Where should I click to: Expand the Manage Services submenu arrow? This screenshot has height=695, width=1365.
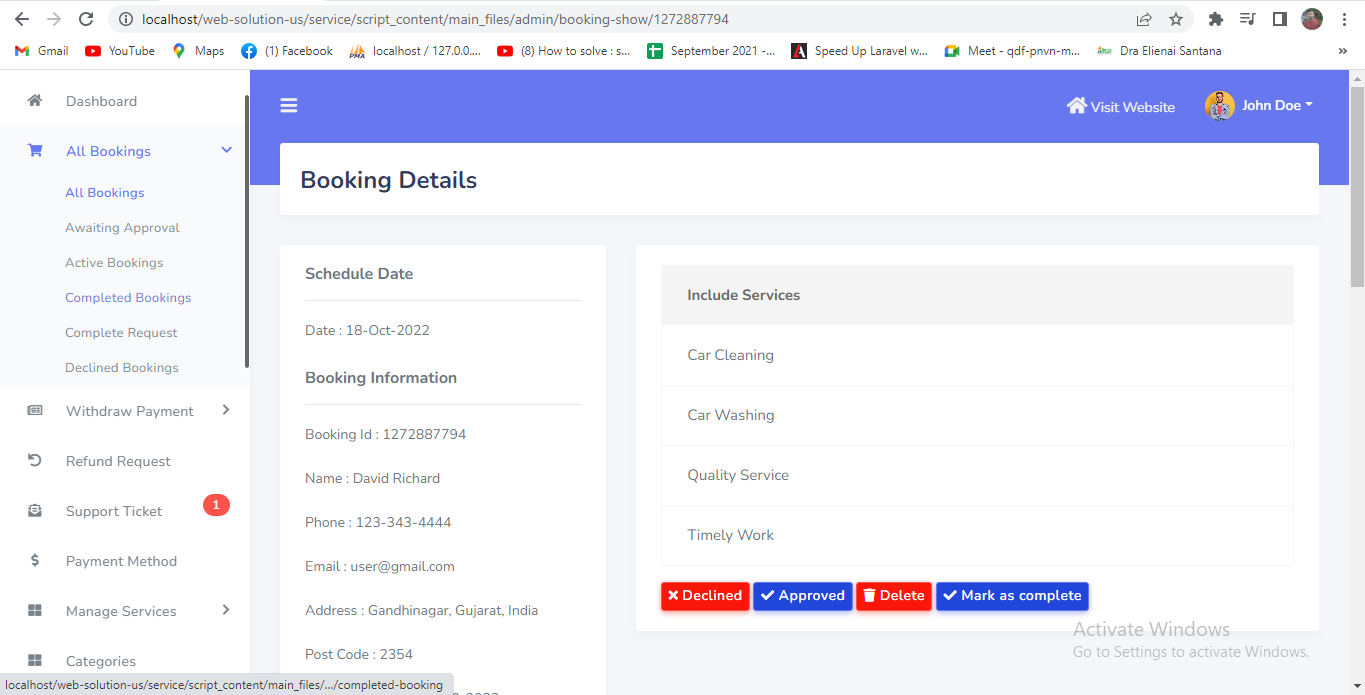(x=226, y=610)
